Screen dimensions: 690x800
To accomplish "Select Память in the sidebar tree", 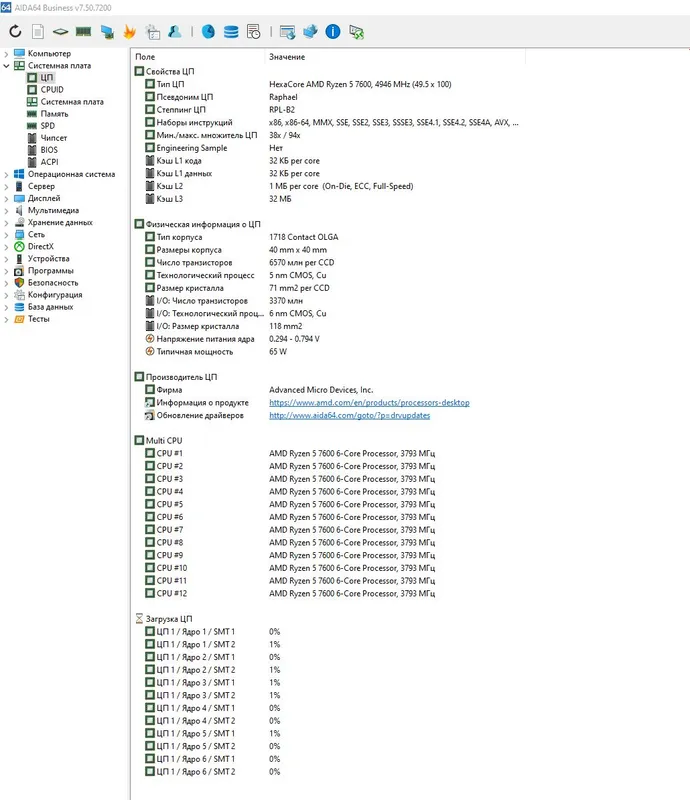I will click(x=54, y=114).
